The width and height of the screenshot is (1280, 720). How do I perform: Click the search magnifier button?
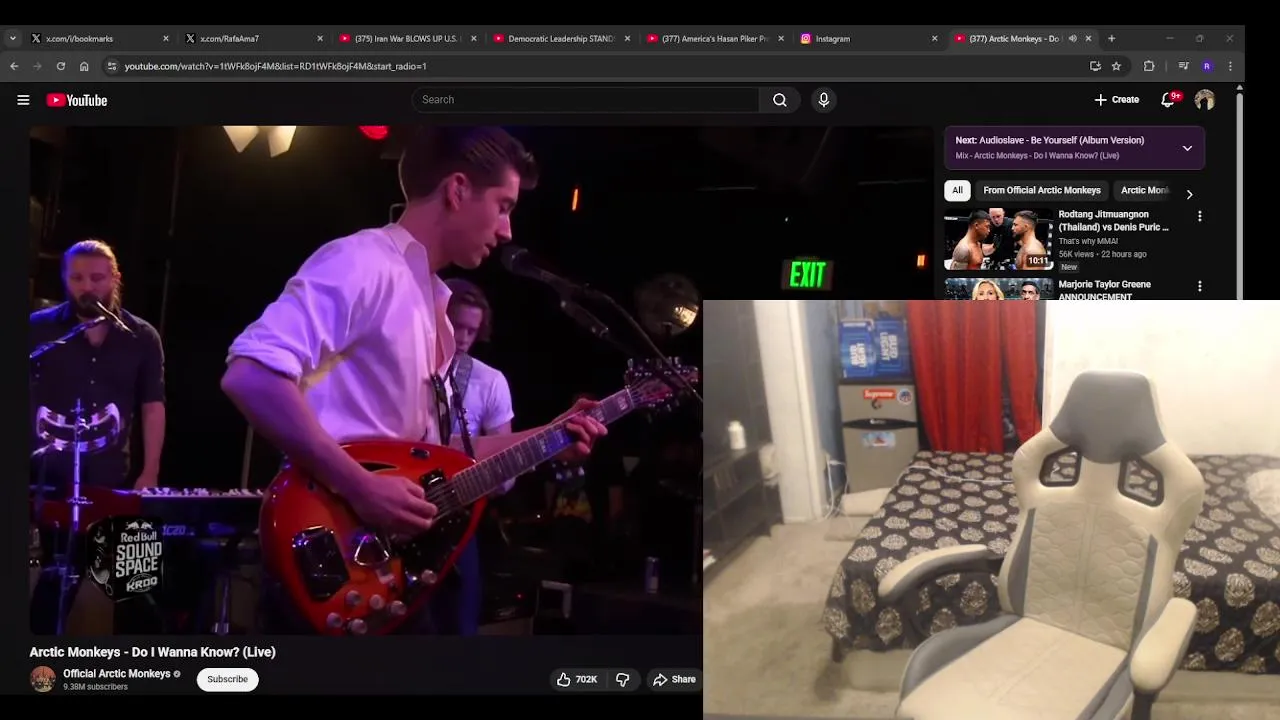pyautogui.click(x=780, y=100)
